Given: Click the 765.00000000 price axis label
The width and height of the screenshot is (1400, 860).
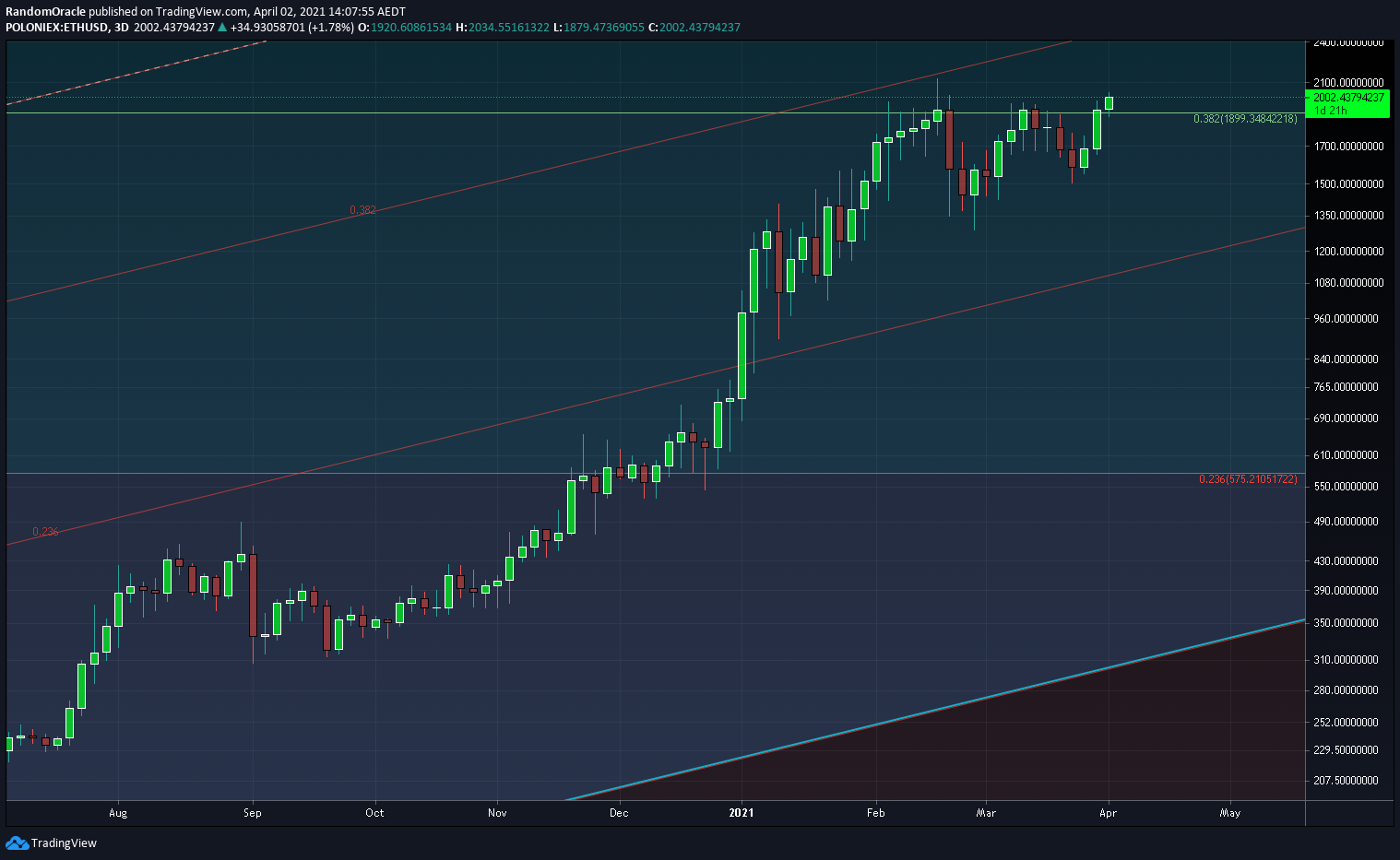Looking at the screenshot, I should tap(1346, 387).
